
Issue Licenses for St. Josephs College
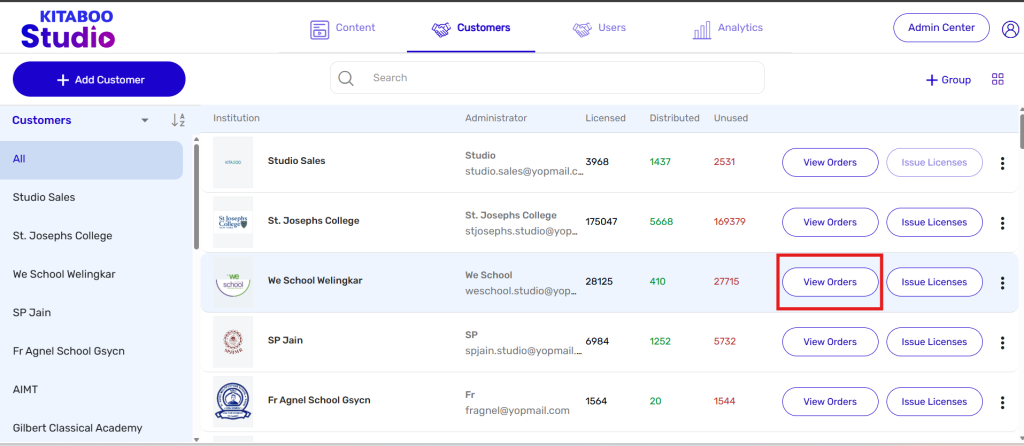point(934,222)
